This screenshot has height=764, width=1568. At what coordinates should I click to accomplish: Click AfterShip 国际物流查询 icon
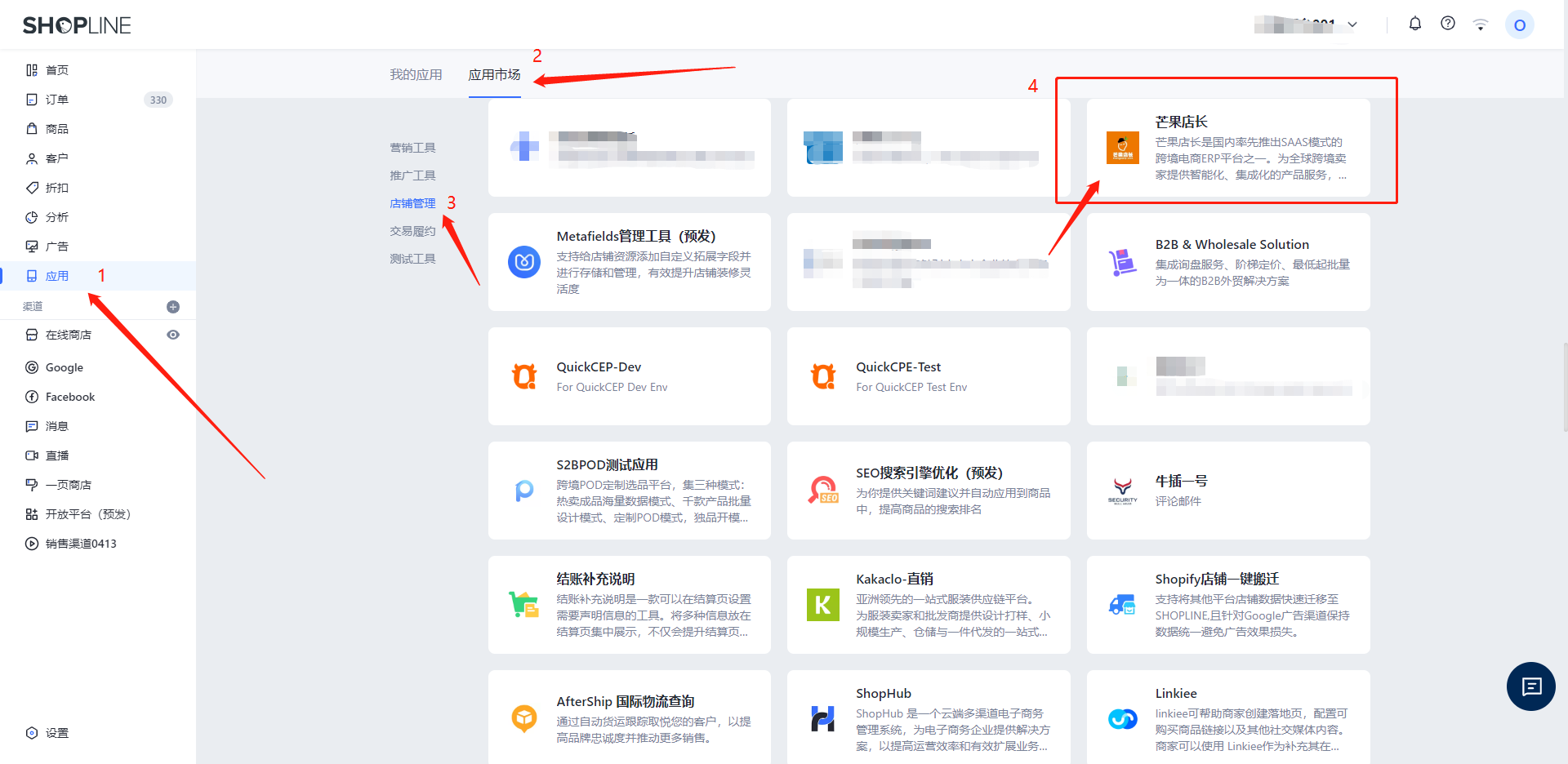pyautogui.click(x=524, y=719)
